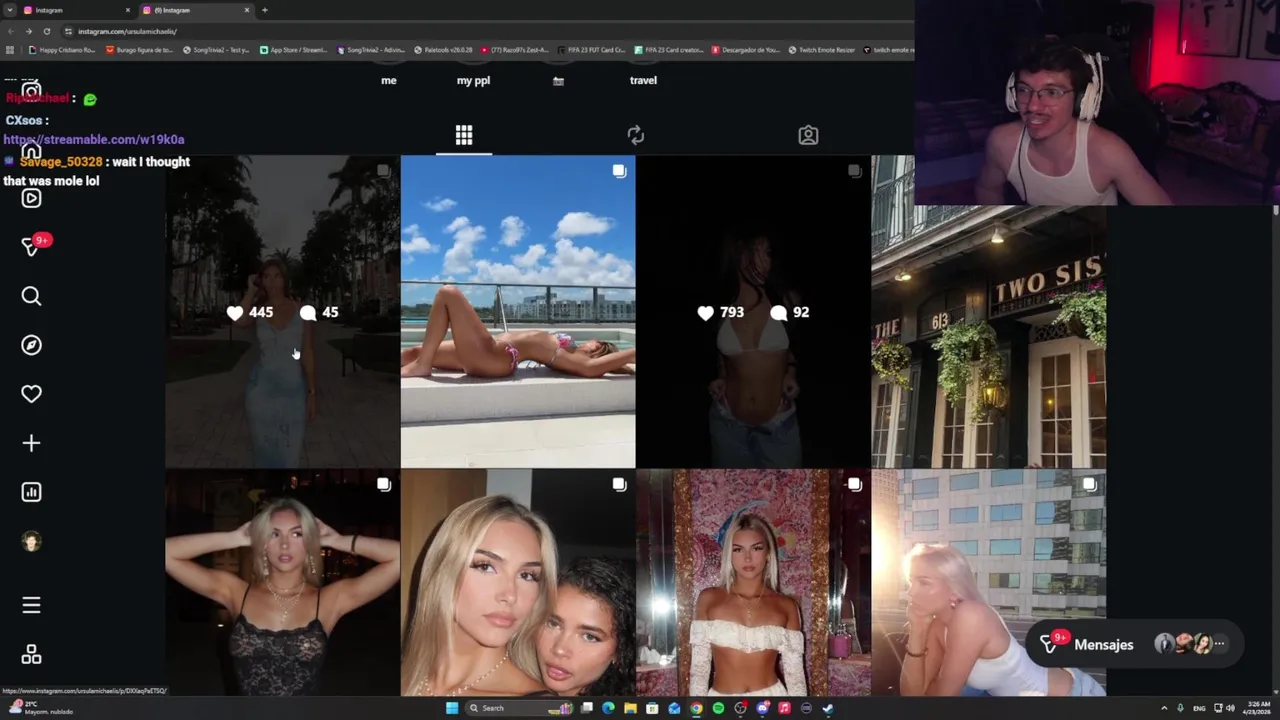This screenshot has width=1280, height=720.
Task: Open the tab search dropdown arrow
Action: tap(9, 10)
